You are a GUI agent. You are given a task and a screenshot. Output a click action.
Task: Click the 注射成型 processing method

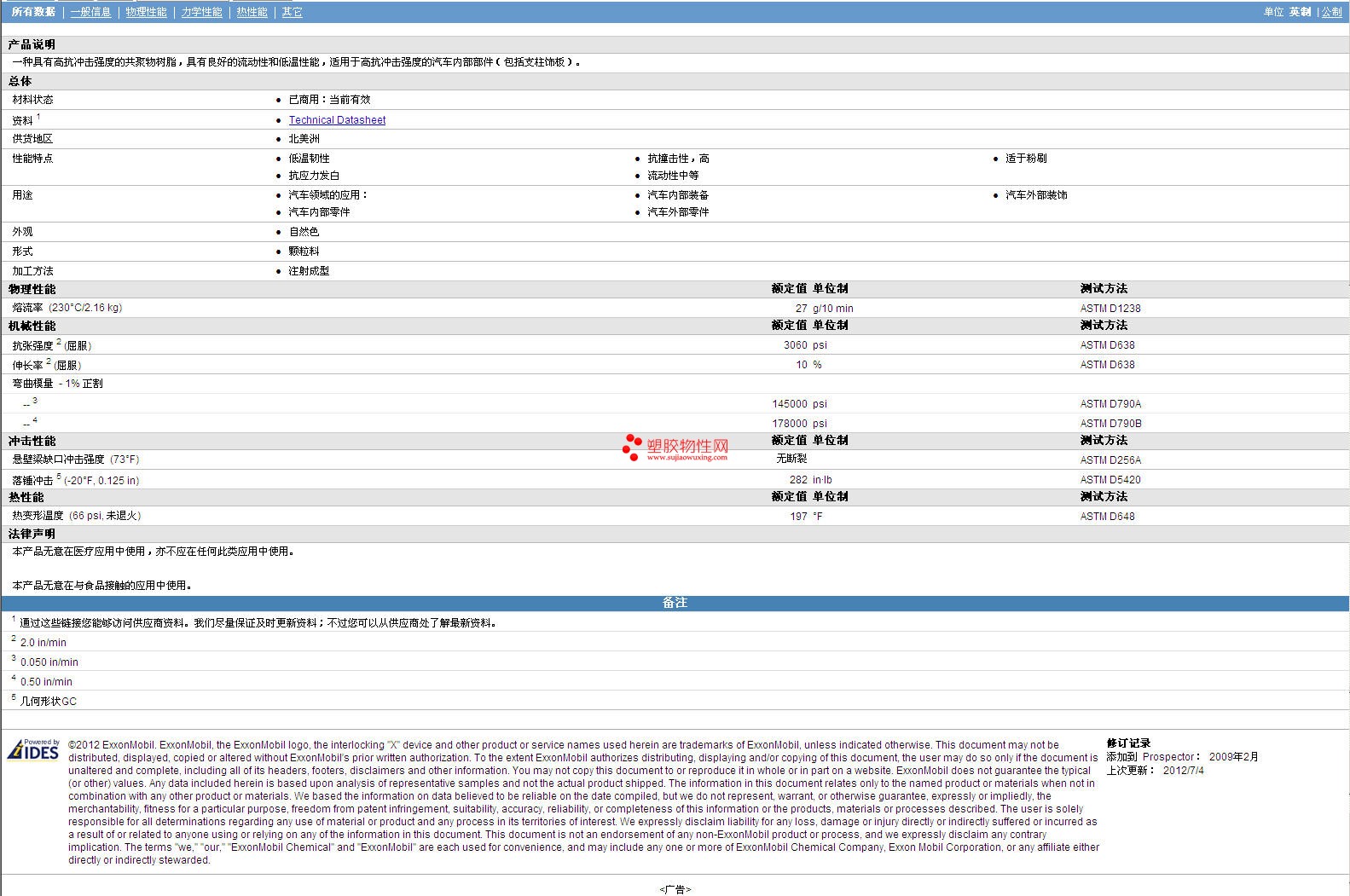tap(309, 271)
